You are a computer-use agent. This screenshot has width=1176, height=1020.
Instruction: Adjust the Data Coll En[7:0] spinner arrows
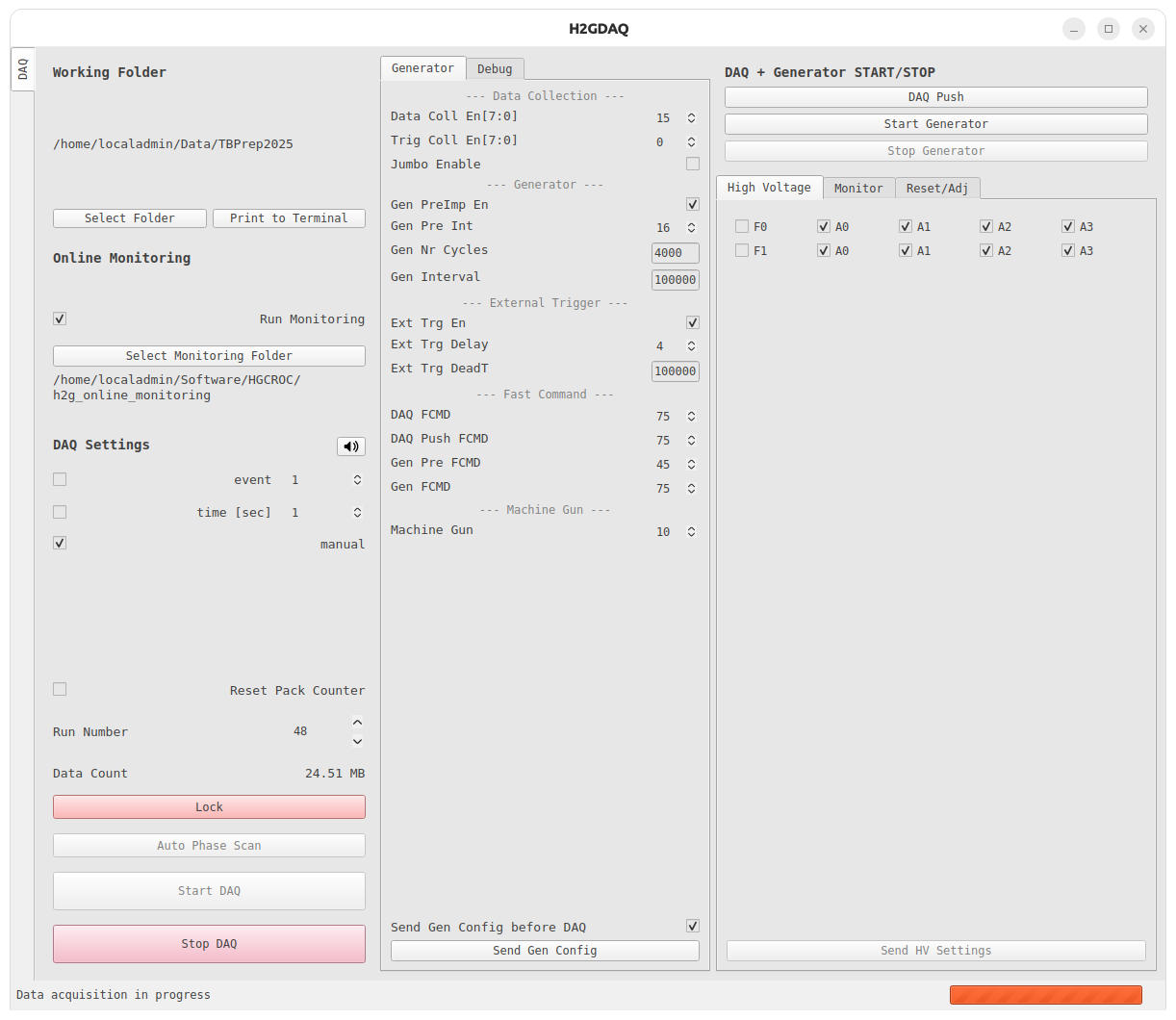(x=691, y=117)
